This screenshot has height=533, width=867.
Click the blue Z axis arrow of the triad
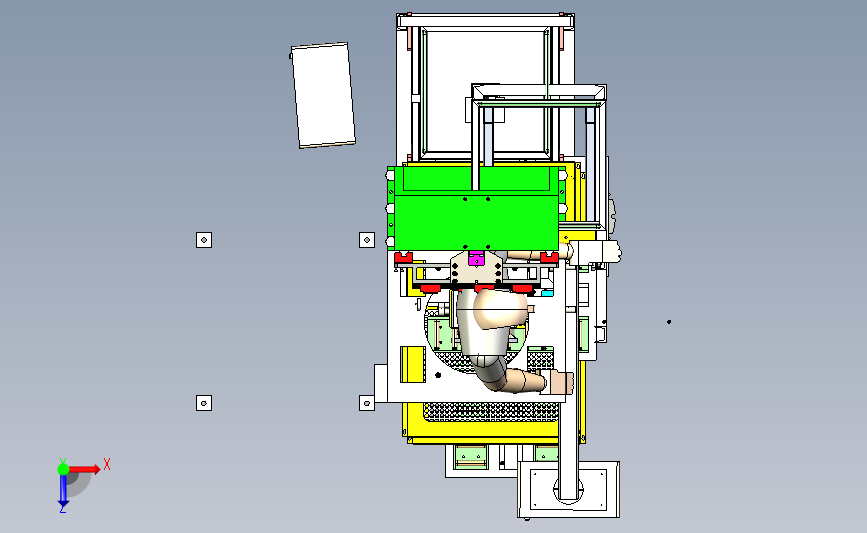click(63, 492)
